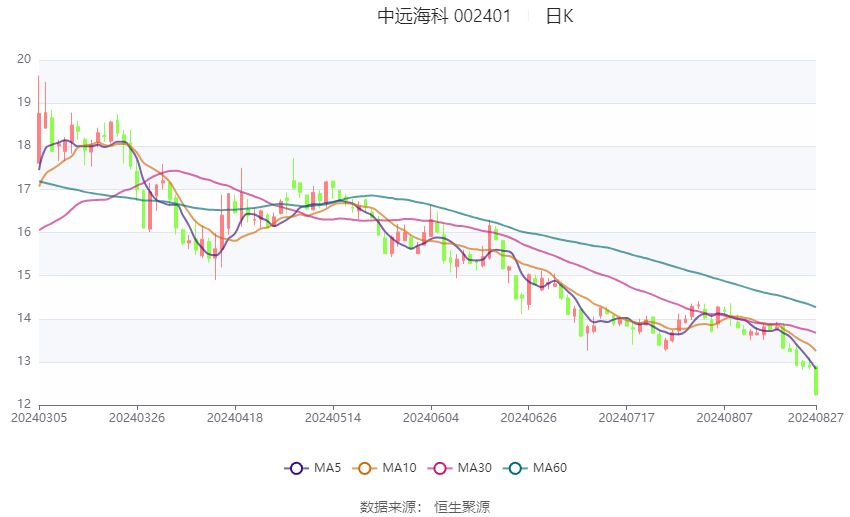Click the last green candlestick at 20240827
Image resolution: width=850 pixels, height=517 pixels.
816,381
